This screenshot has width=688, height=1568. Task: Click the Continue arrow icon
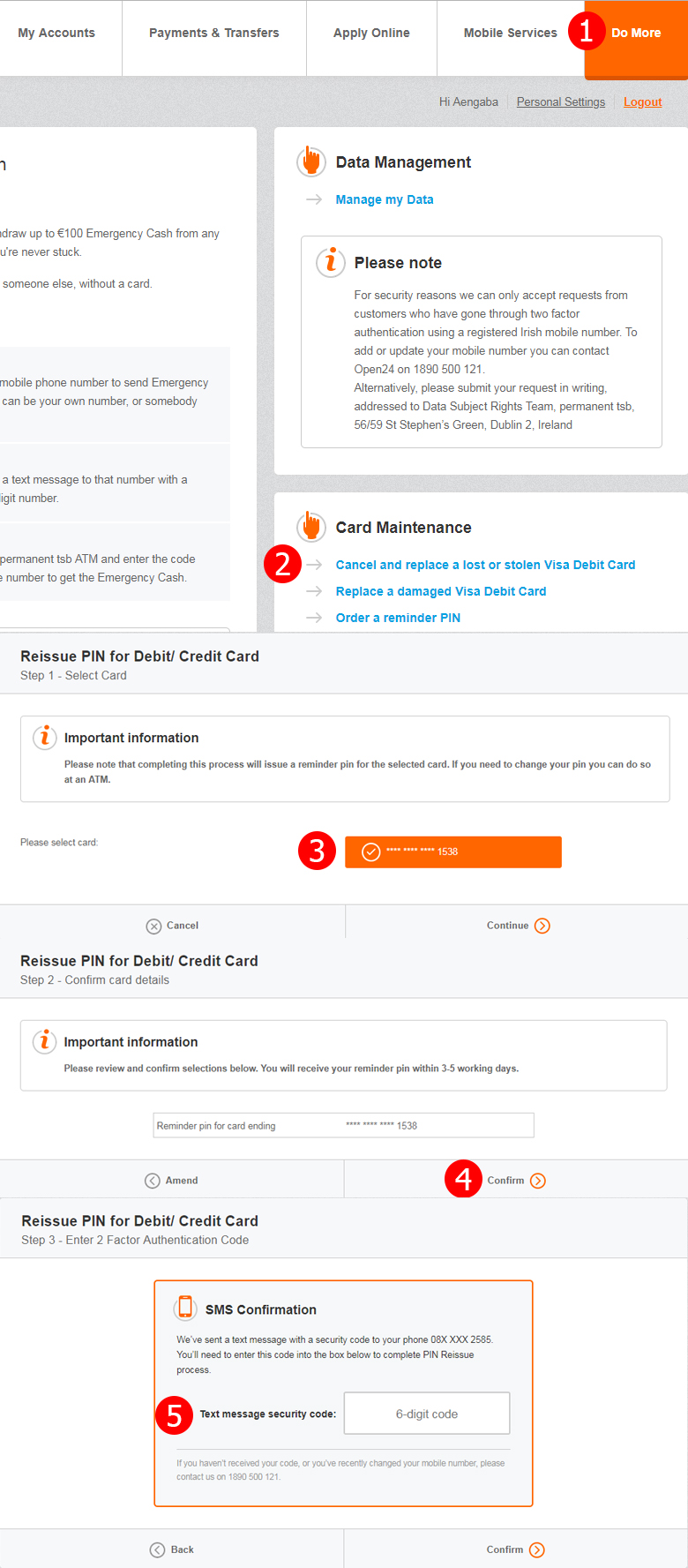(x=542, y=926)
